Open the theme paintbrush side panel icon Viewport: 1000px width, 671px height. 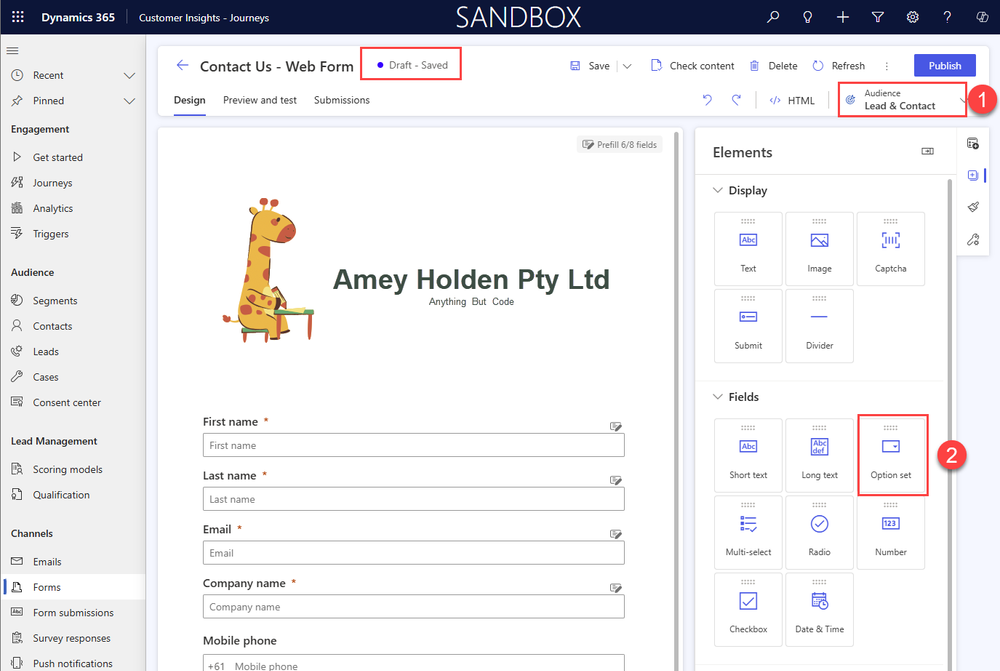click(973, 207)
